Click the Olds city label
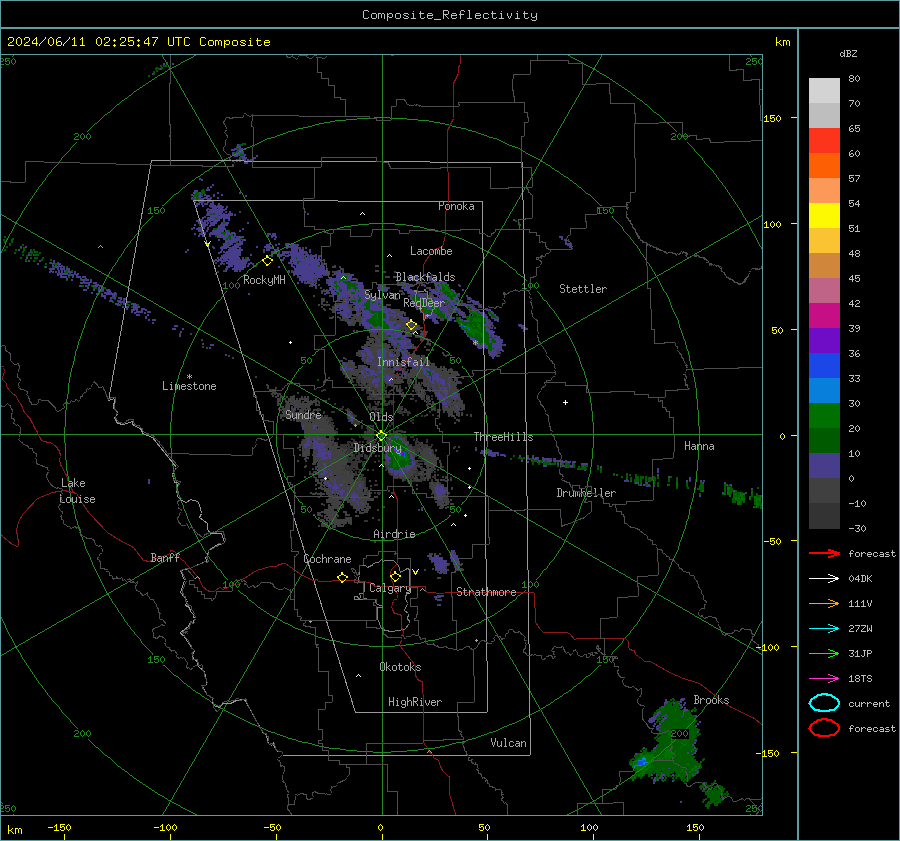Viewport: 900px width, 841px height. coord(381,417)
